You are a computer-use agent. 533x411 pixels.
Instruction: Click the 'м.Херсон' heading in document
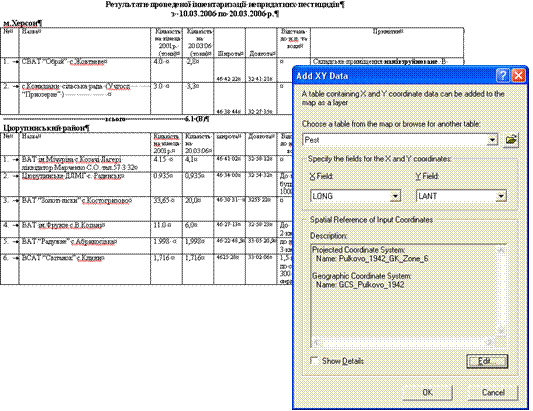(x=22, y=23)
